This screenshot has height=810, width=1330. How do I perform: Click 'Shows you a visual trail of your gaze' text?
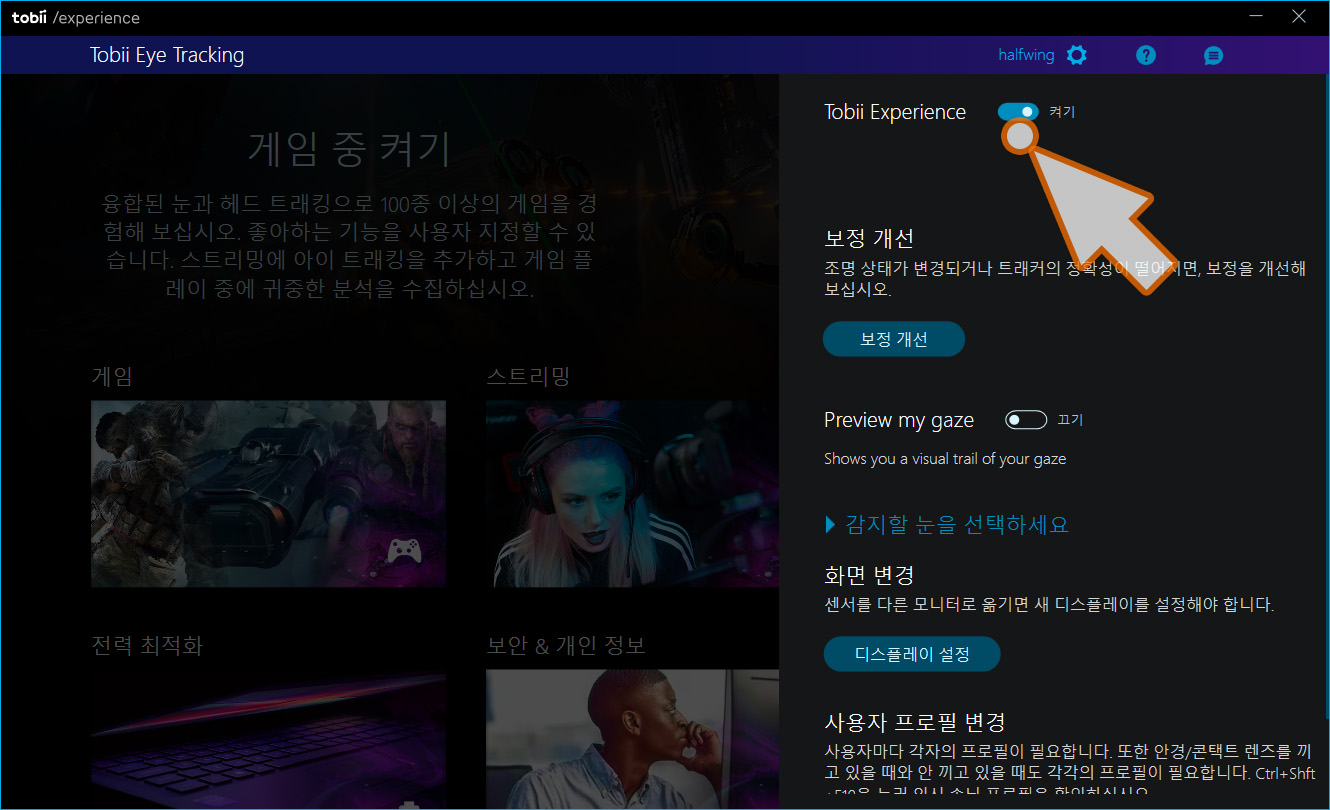pyautogui.click(x=945, y=459)
